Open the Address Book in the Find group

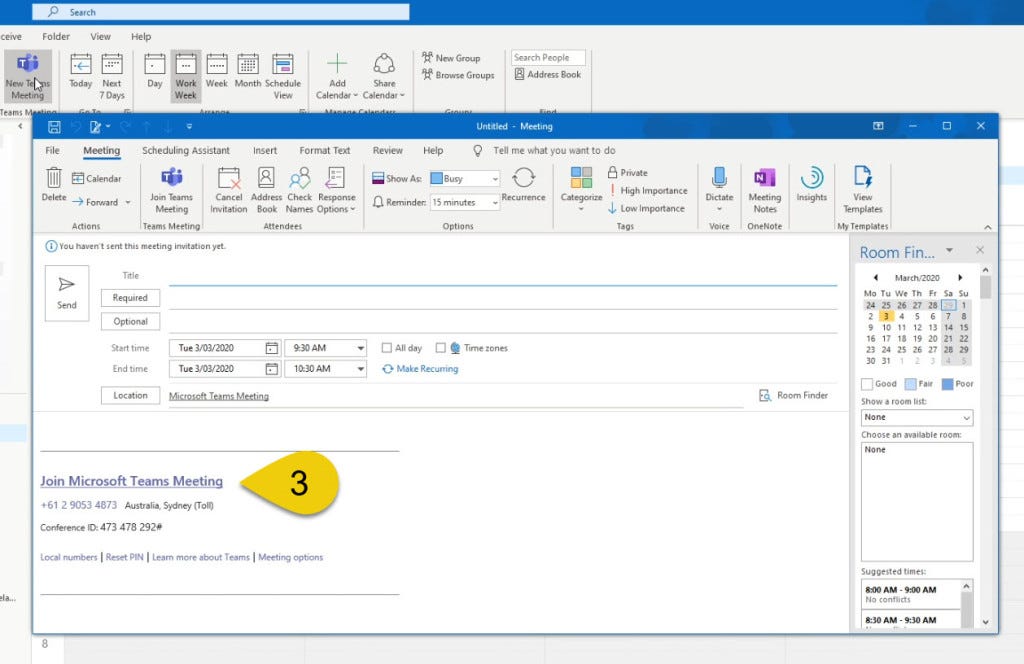pyautogui.click(x=547, y=74)
